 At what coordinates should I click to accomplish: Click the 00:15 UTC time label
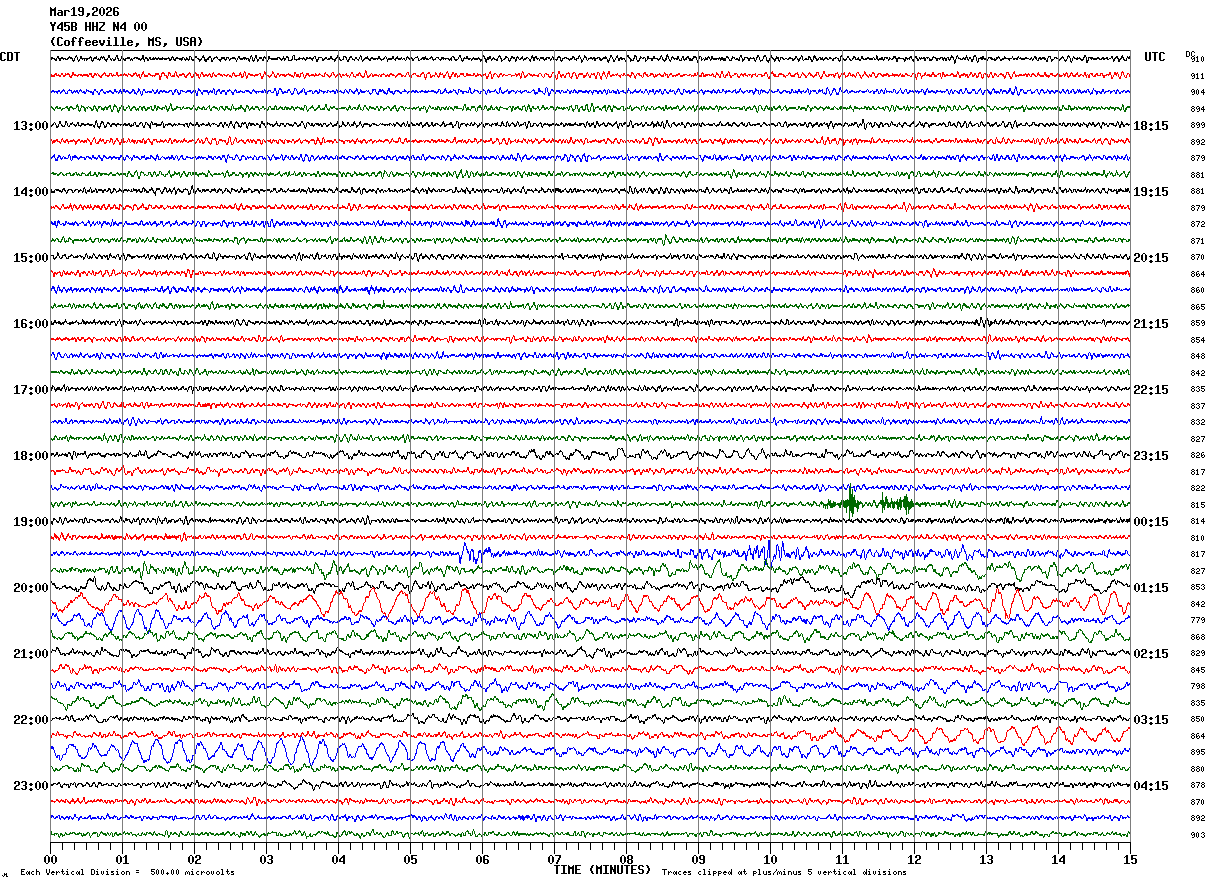pyautogui.click(x=1151, y=522)
